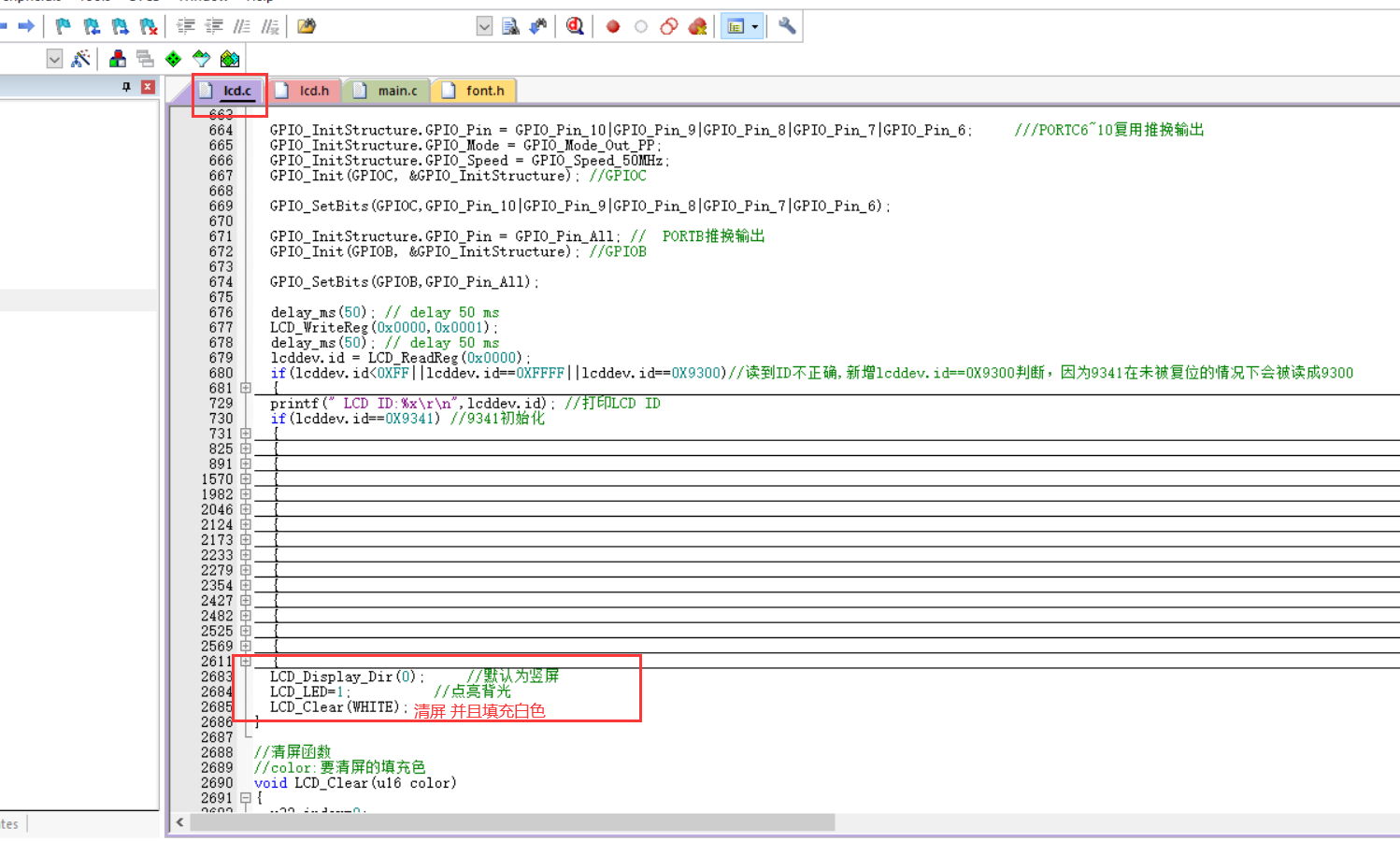Click the line 'LCD_Display_Dir(0);'
Viewport: 1400px width, 841px height.
347,677
